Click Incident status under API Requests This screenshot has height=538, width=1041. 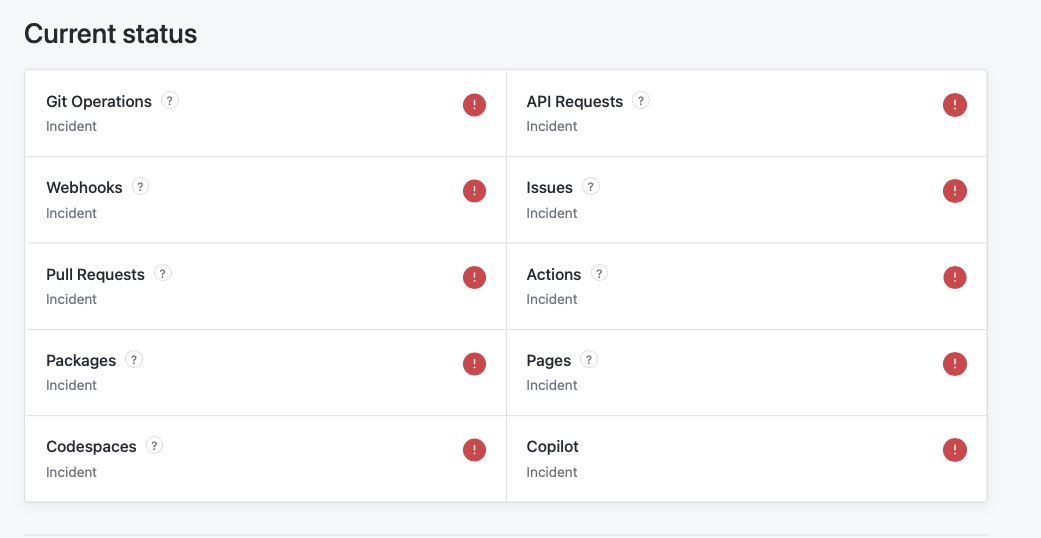click(x=552, y=126)
